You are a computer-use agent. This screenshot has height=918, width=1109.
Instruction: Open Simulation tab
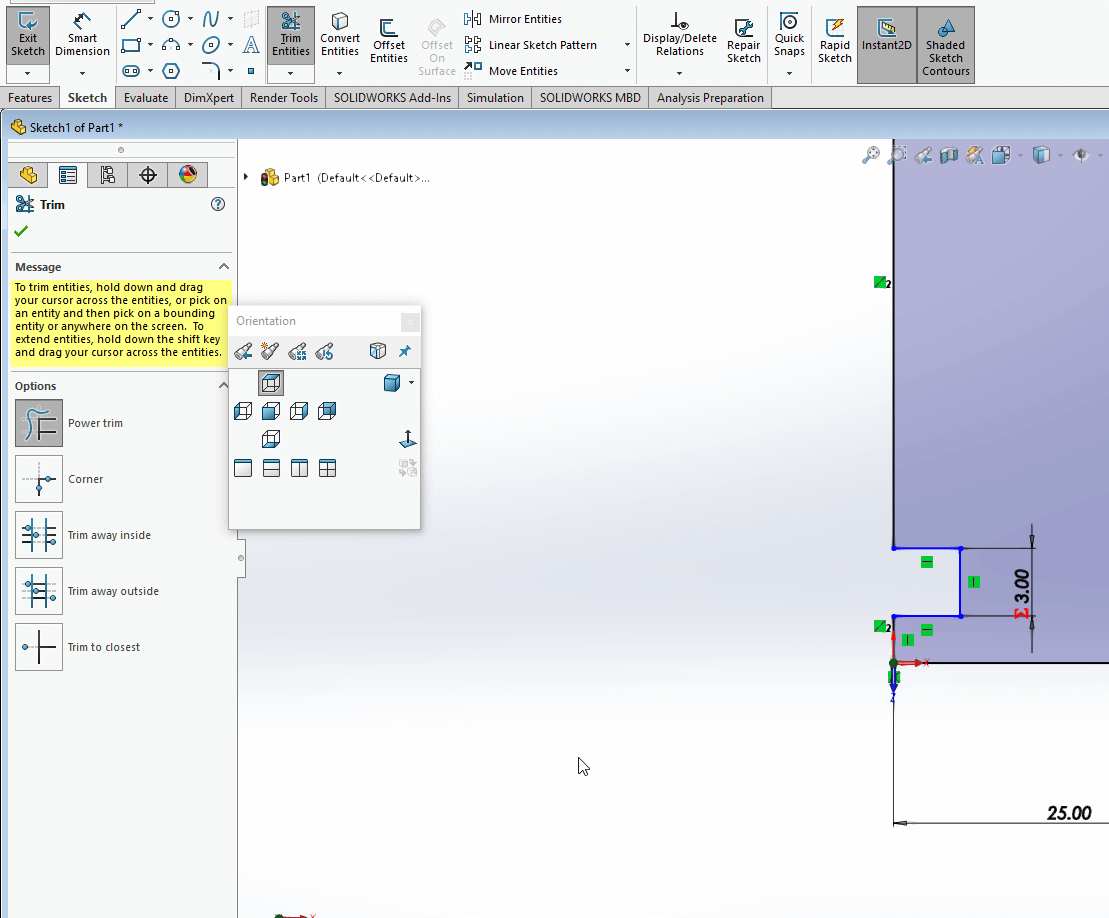click(495, 98)
